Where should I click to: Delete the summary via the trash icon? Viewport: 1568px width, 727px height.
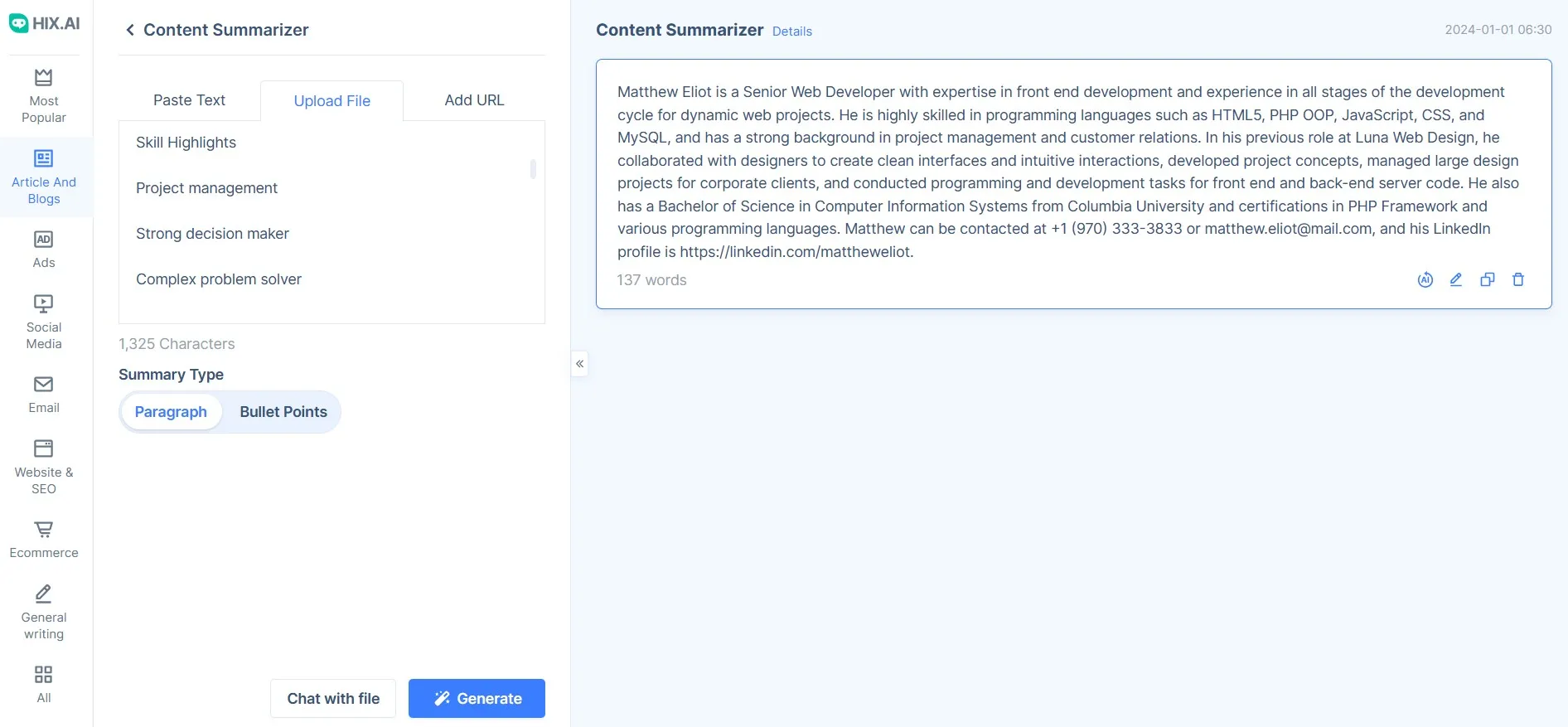pyautogui.click(x=1518, y=279)
